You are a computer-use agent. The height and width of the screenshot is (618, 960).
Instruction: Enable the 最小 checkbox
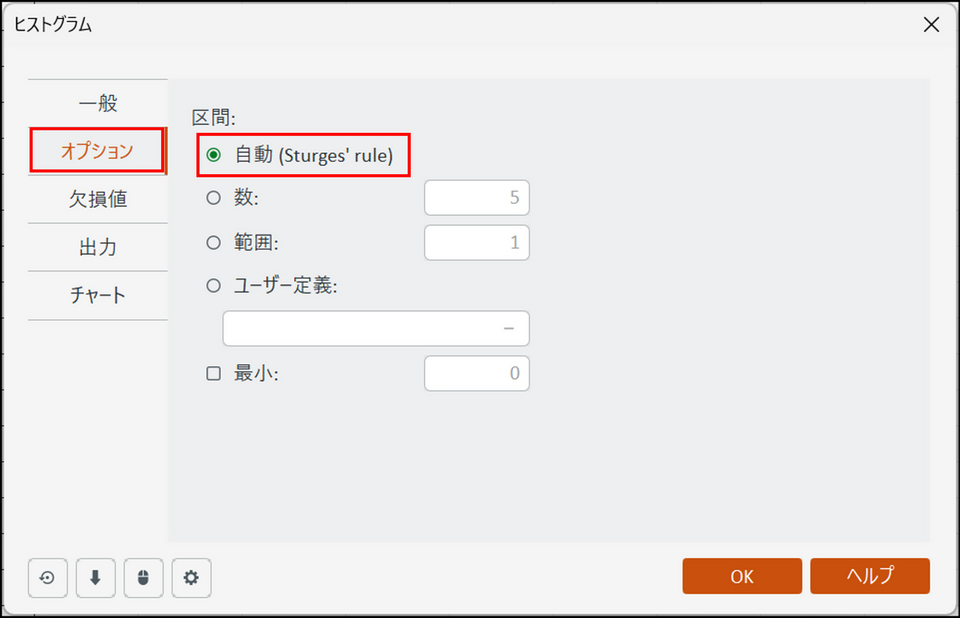tap(213, 374)
